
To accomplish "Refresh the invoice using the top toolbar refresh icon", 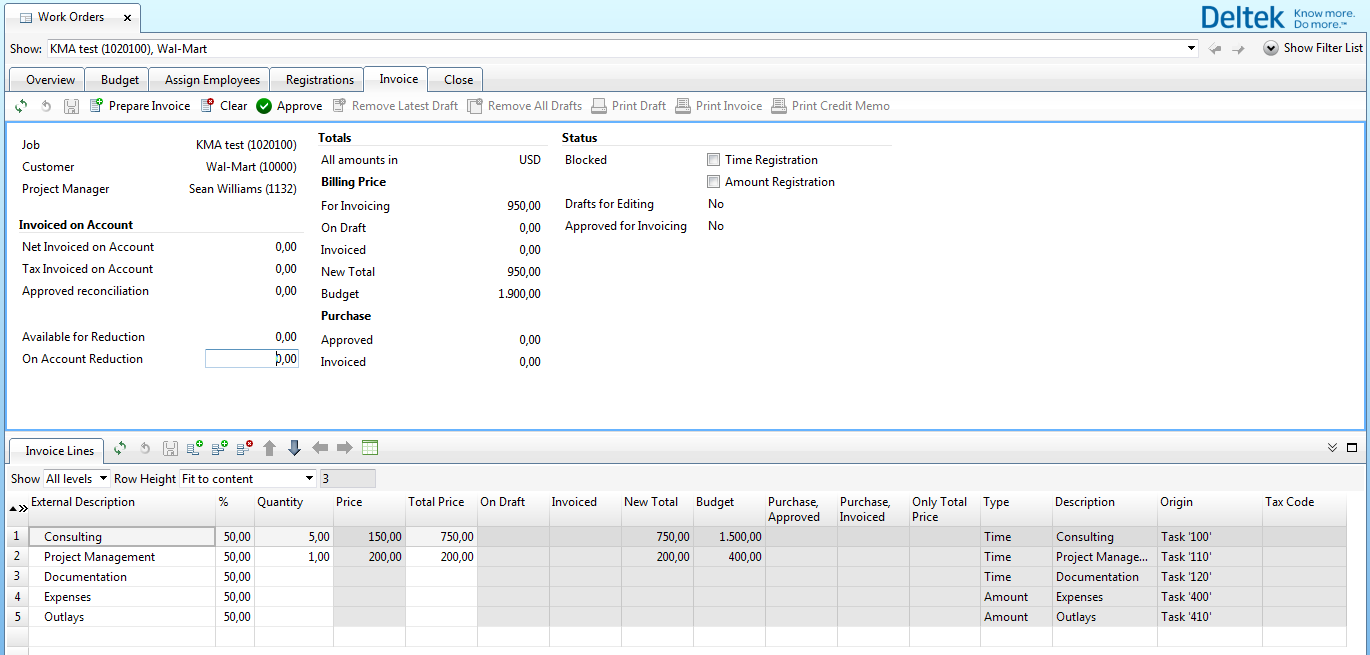I will tap(21, 106).
